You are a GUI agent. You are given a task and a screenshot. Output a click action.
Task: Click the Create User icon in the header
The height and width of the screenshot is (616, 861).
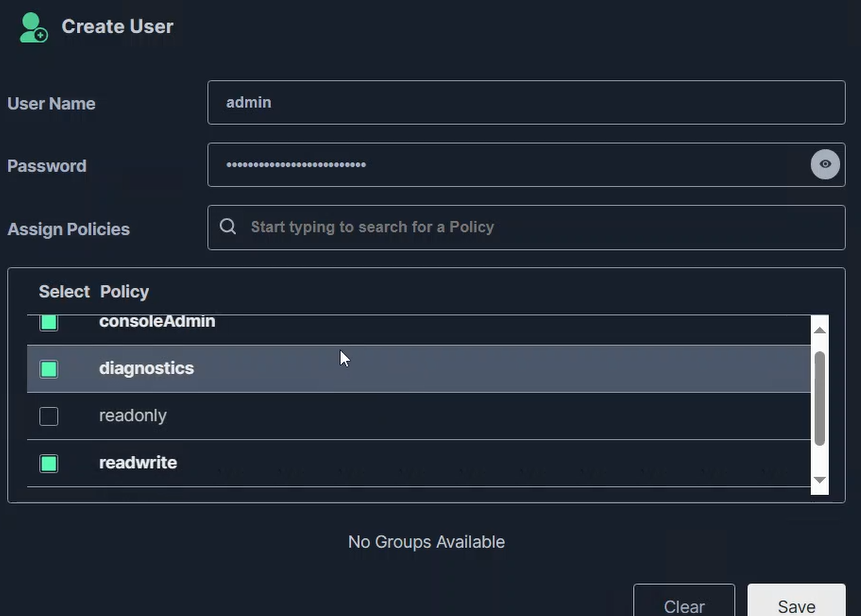[x=33, y=27]
